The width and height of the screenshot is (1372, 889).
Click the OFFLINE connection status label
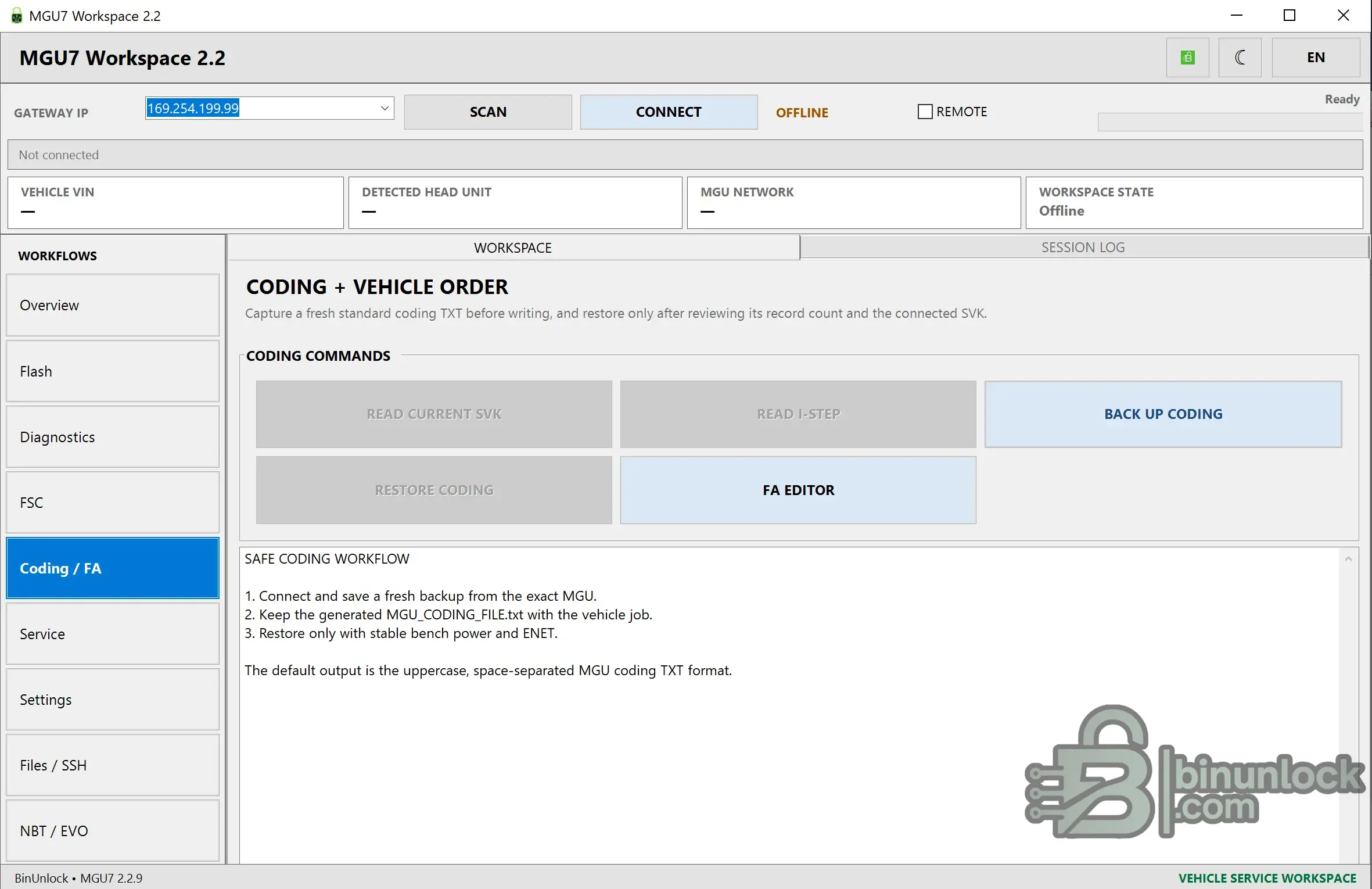tap(802, 113)
